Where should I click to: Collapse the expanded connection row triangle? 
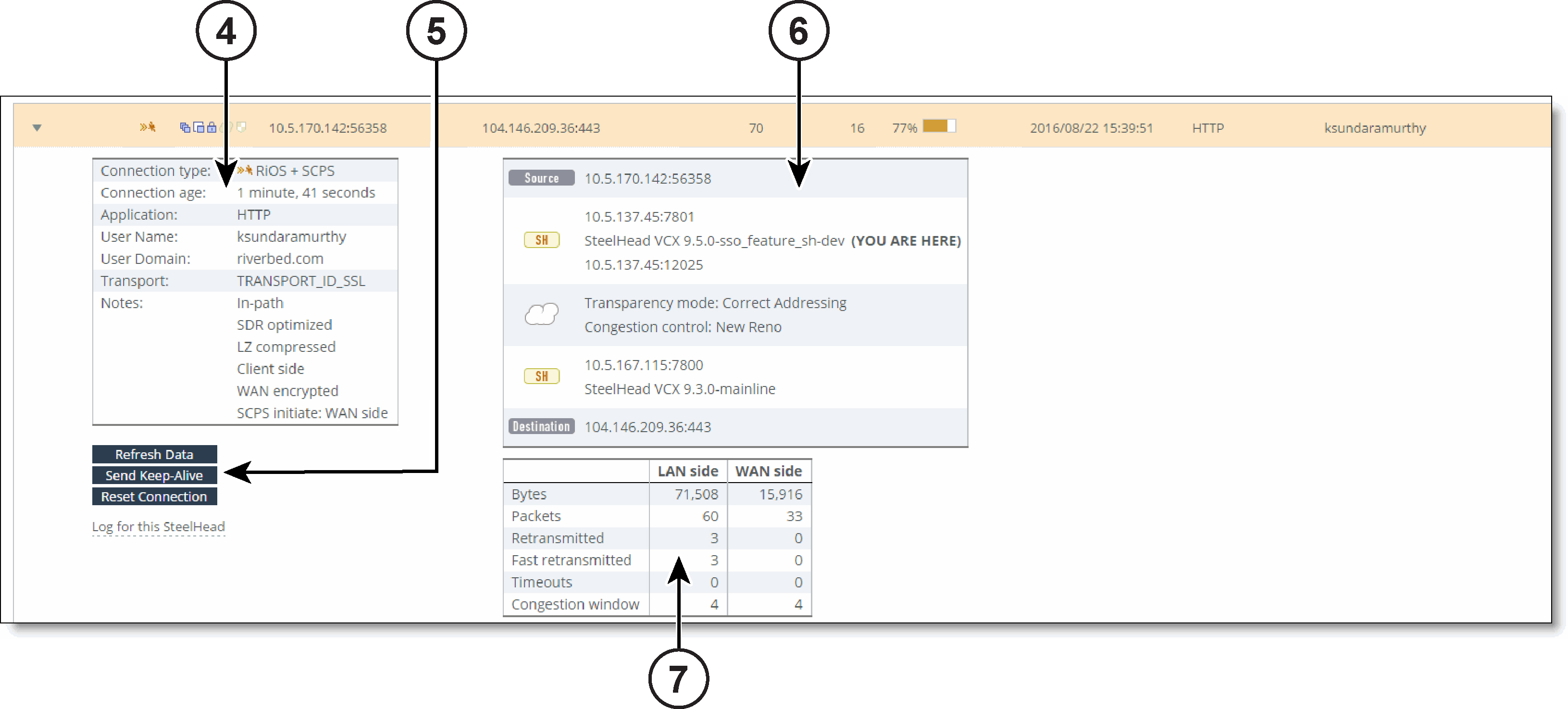pyautogui.click(x=37, y=128)
